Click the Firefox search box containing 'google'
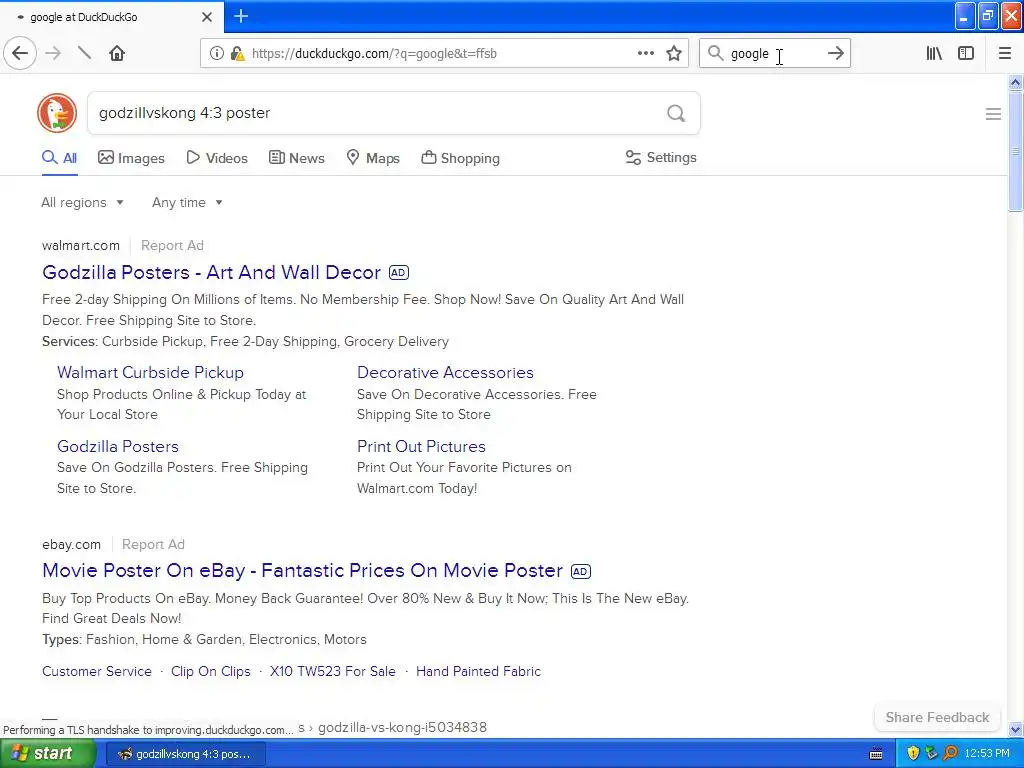The width and height of the screenshot is (1024, 768). (x=774, y=54)
